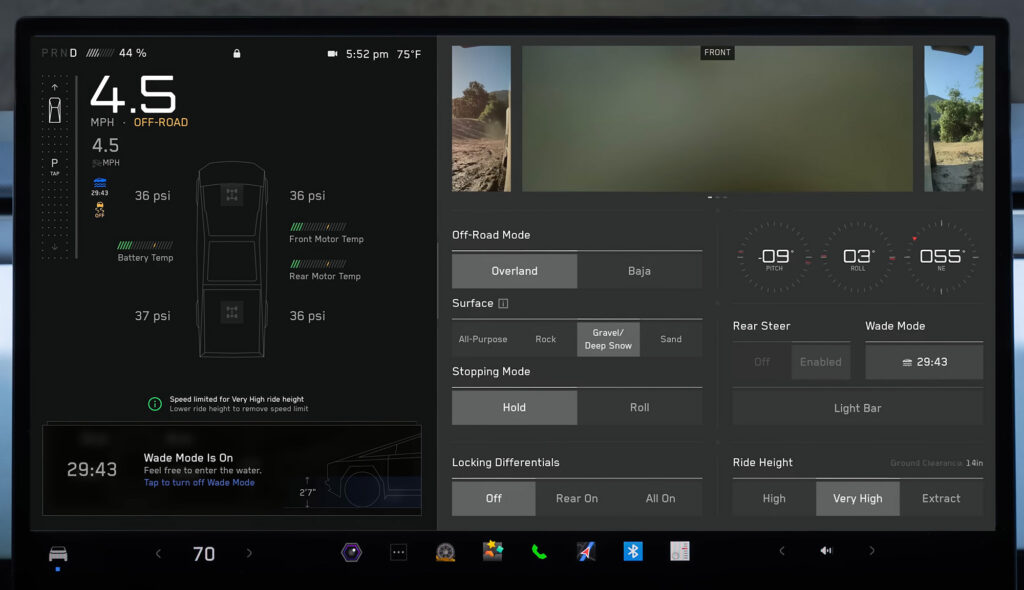Tap the Wade Mode Is On card
Viewport: 1024px width, 590px height.
coord(232,470)
